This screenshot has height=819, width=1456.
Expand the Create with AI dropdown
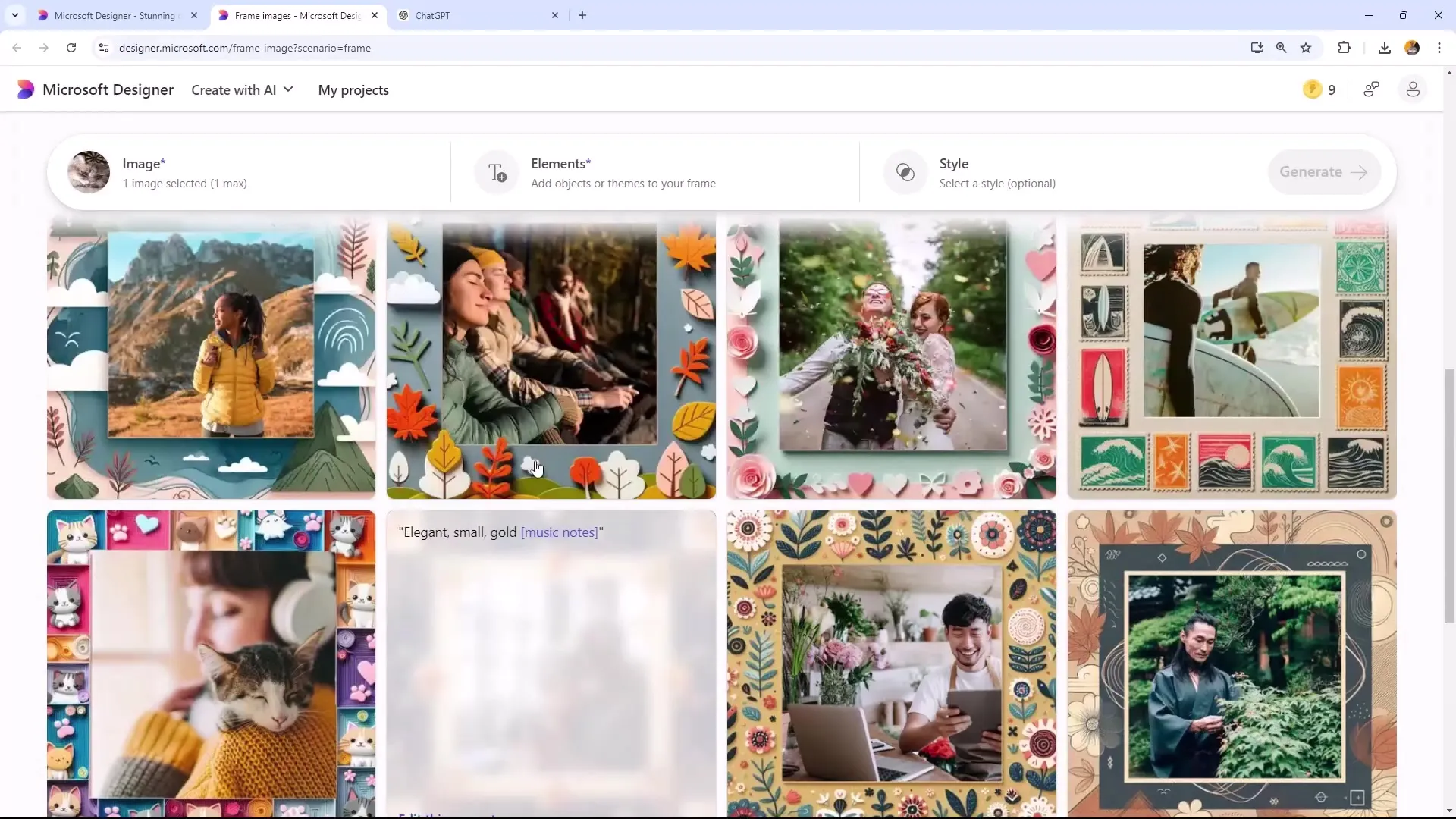coord(243,90)
